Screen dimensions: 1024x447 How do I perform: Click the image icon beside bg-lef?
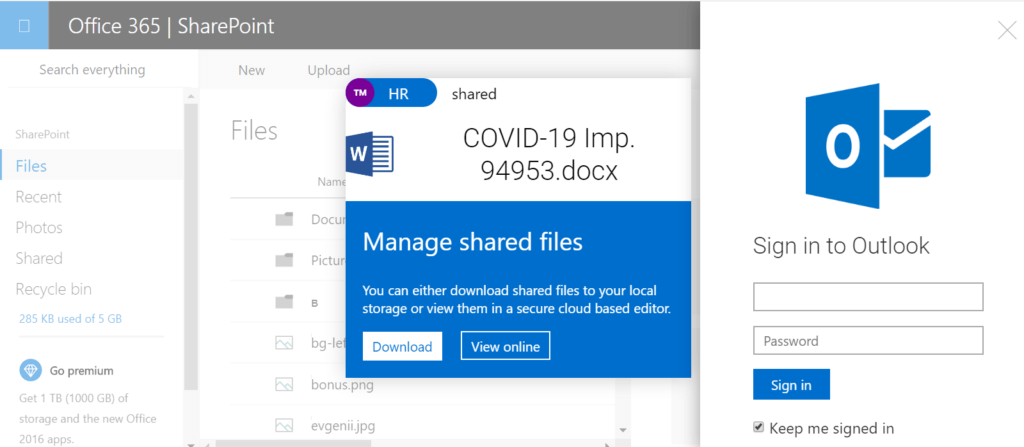pyautogui.click(x=284, y=342)
